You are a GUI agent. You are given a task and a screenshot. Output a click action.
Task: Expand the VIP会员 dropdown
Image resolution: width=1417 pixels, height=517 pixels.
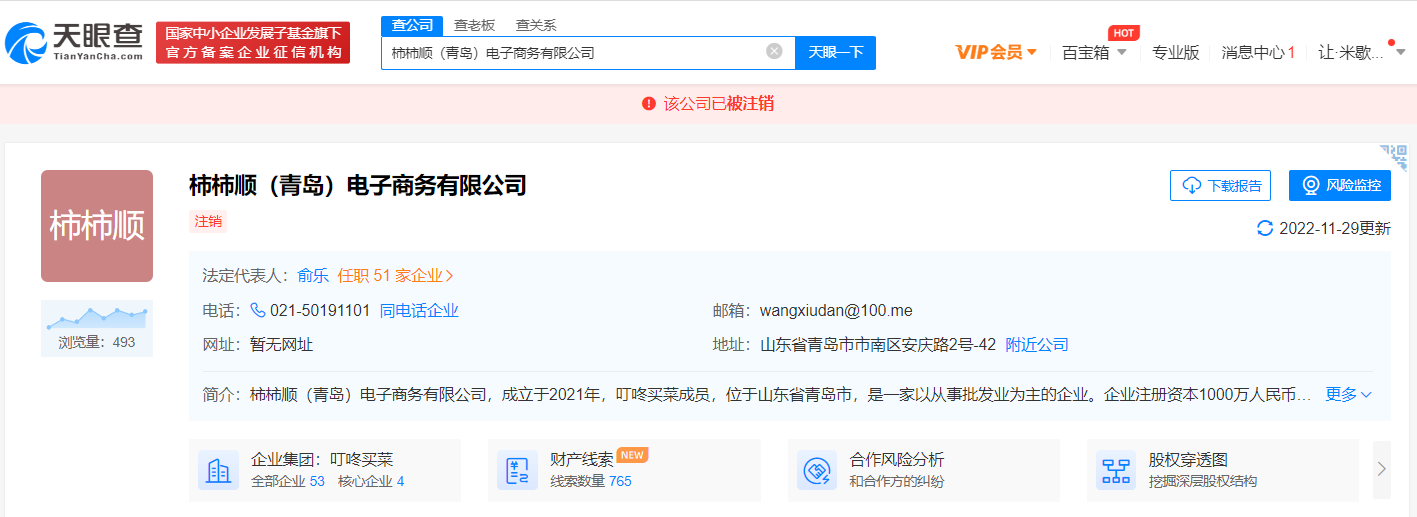tap(996, 52)
